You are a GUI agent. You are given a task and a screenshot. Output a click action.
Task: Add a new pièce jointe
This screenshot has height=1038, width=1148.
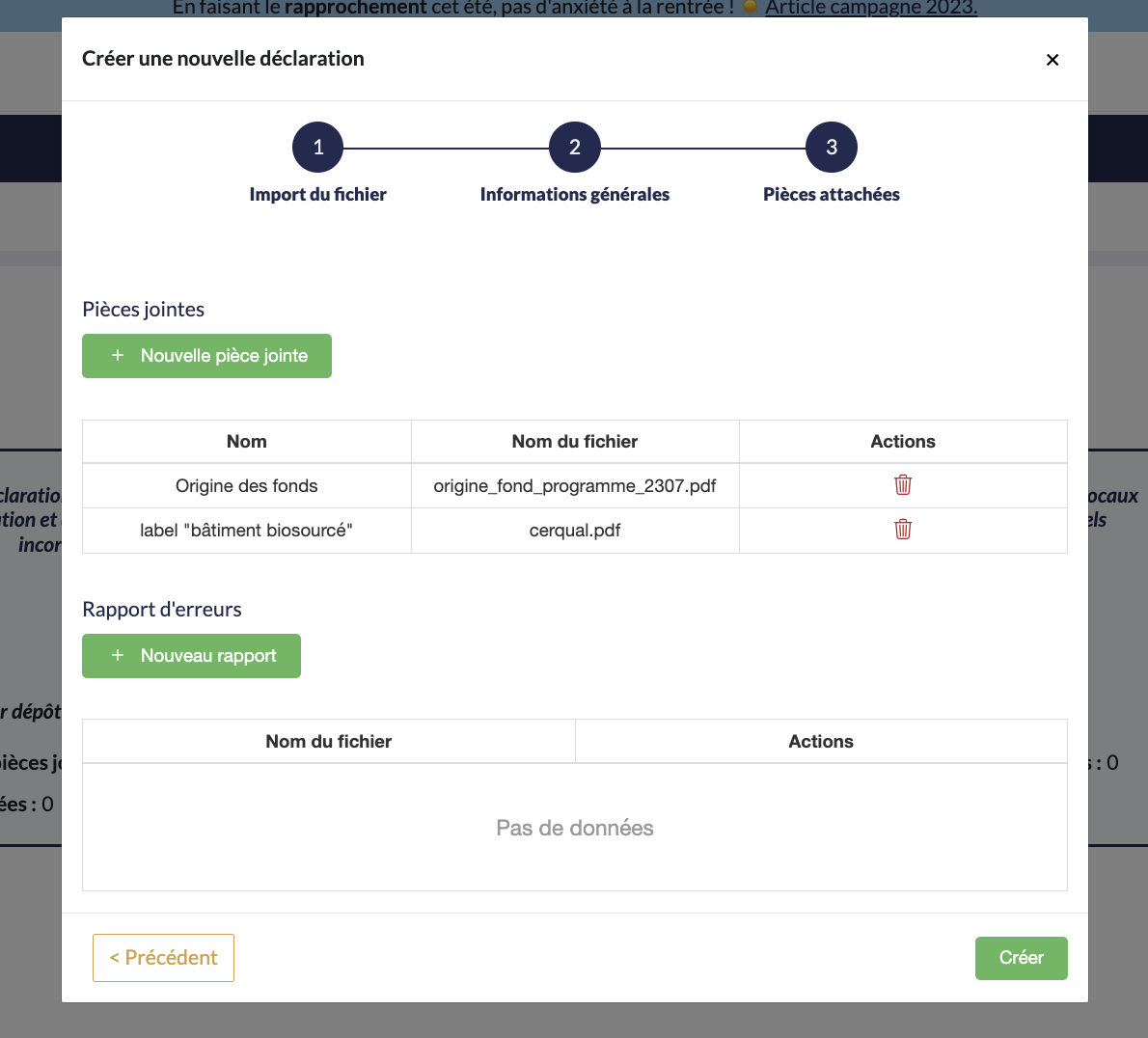pos(206,356)
